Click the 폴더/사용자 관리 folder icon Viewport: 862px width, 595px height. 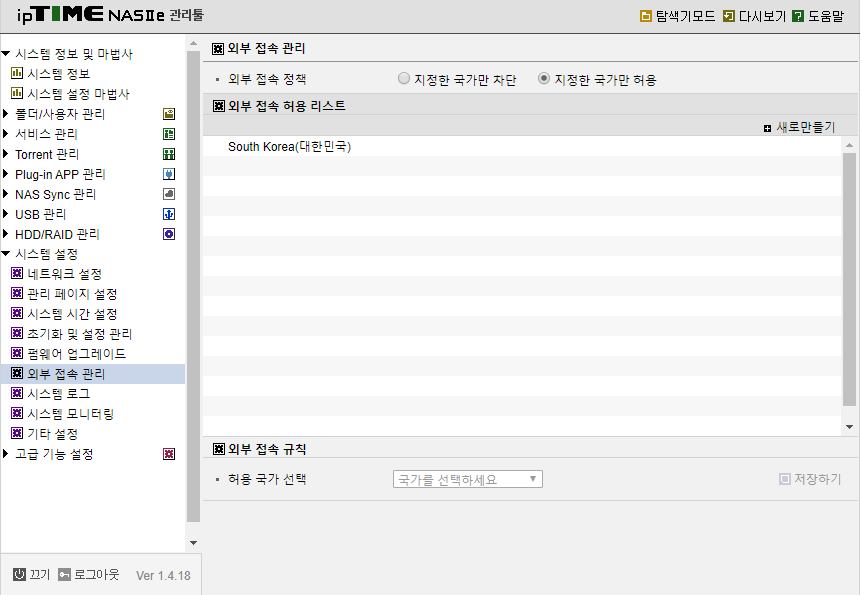[169, 114]
